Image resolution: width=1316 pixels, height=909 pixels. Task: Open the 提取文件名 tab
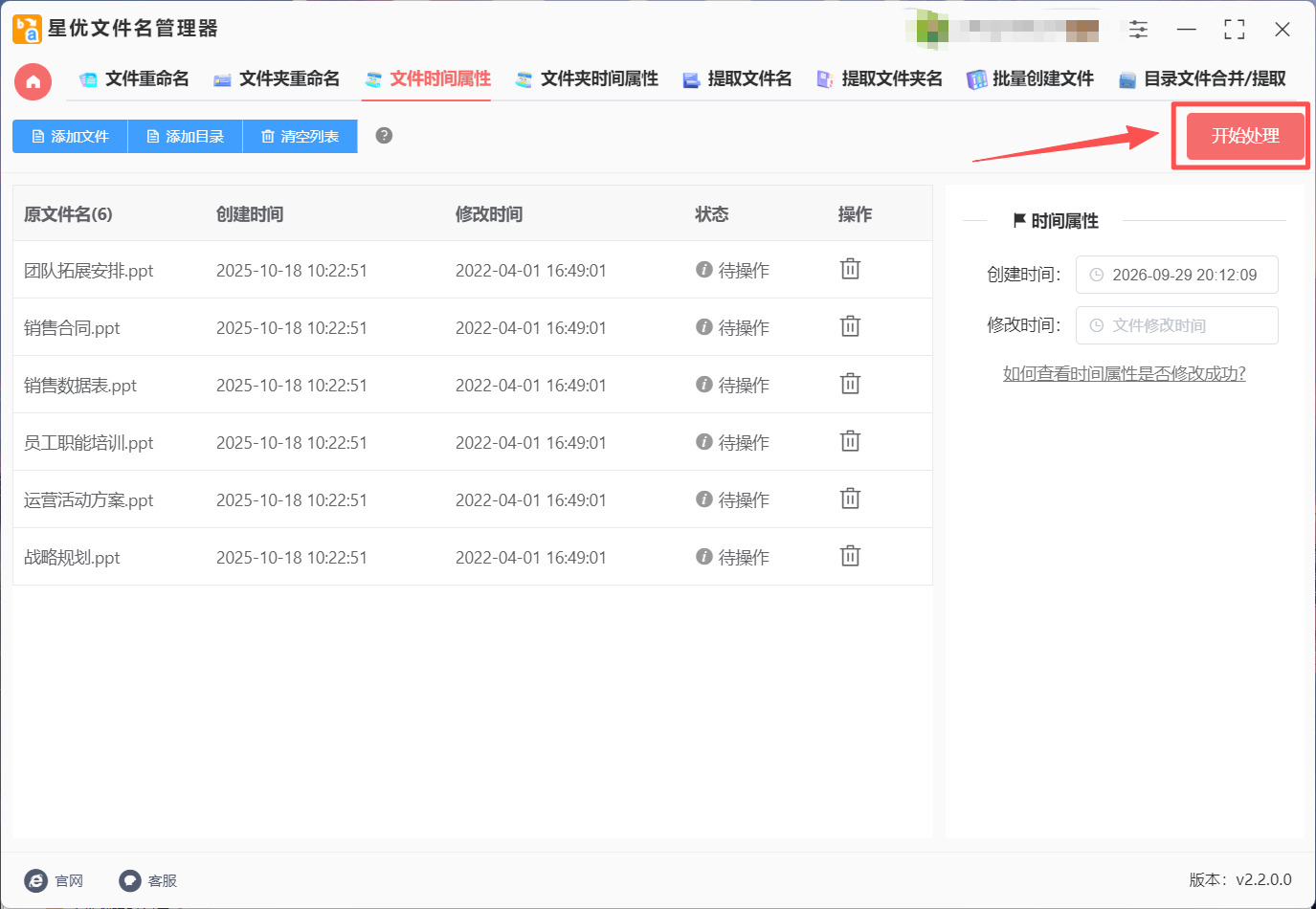tap(737, 79)
